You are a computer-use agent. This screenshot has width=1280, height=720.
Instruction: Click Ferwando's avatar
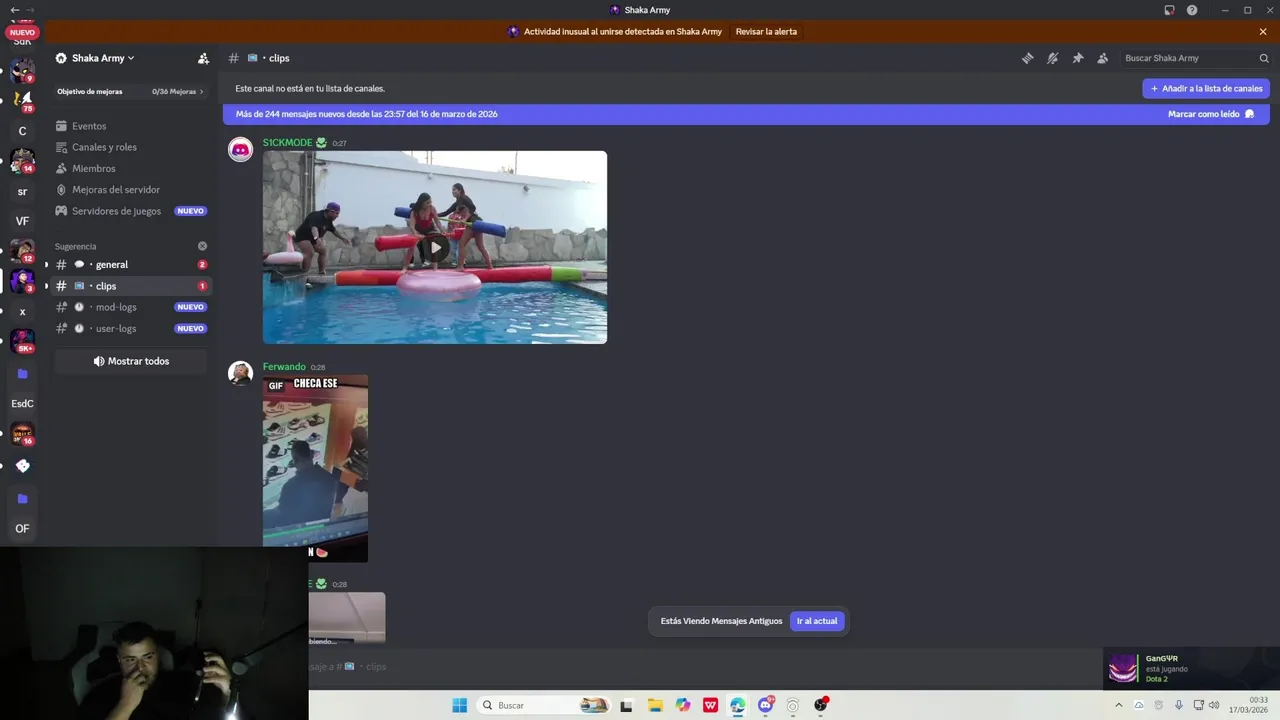click(240, 374)
